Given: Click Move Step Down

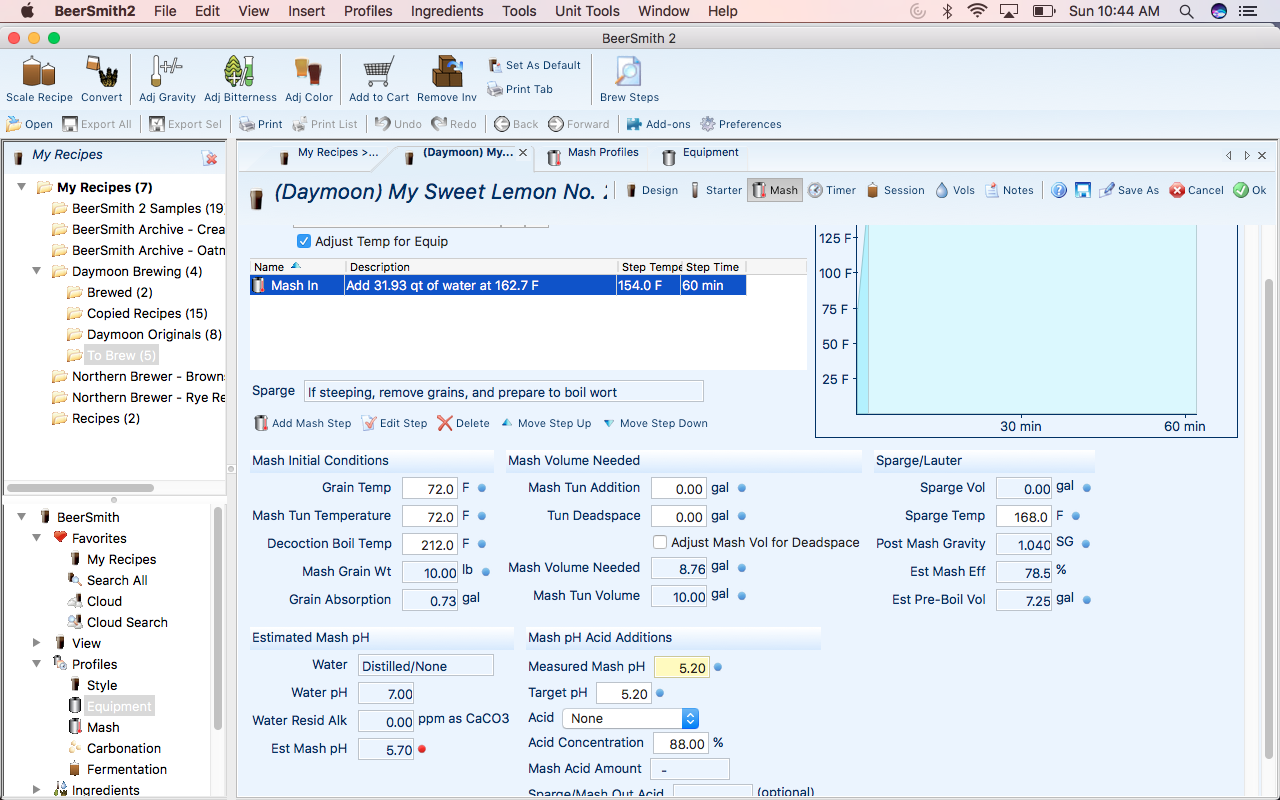Looking at the screenshot, I should coord(655,423).
